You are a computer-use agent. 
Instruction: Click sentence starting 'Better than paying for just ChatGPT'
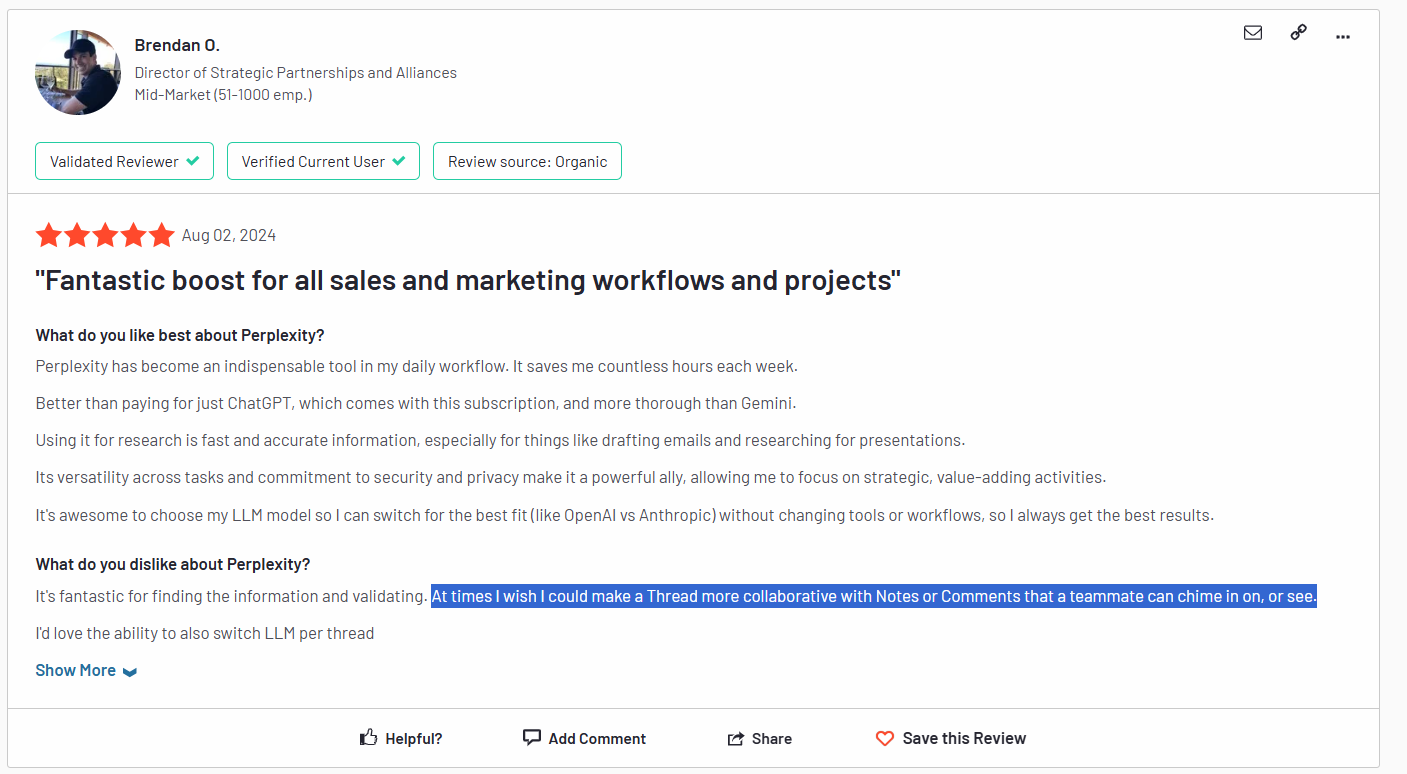coord(416,403)
